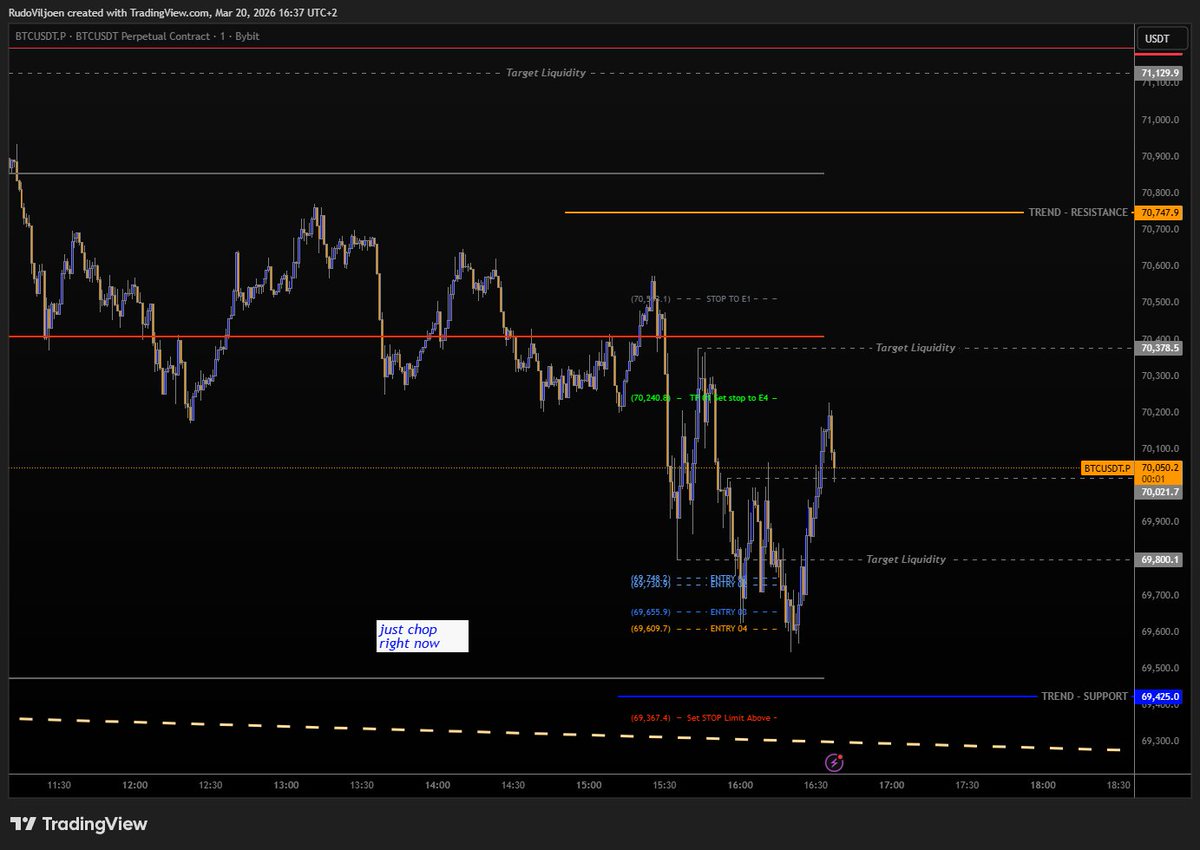The width and height of the screenshot is (1200, 850).
Task: Select the ENTRY 03 level label
Action: click(x=728, y=612)
